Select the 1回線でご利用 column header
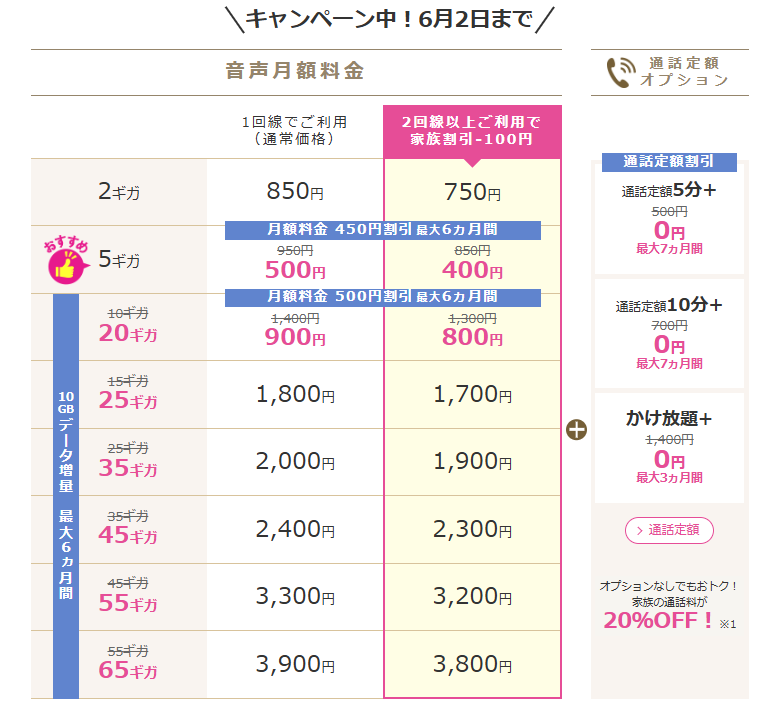The width and height of the screenshot is (777, 708). pyautogui.click(x=294, y=131)
